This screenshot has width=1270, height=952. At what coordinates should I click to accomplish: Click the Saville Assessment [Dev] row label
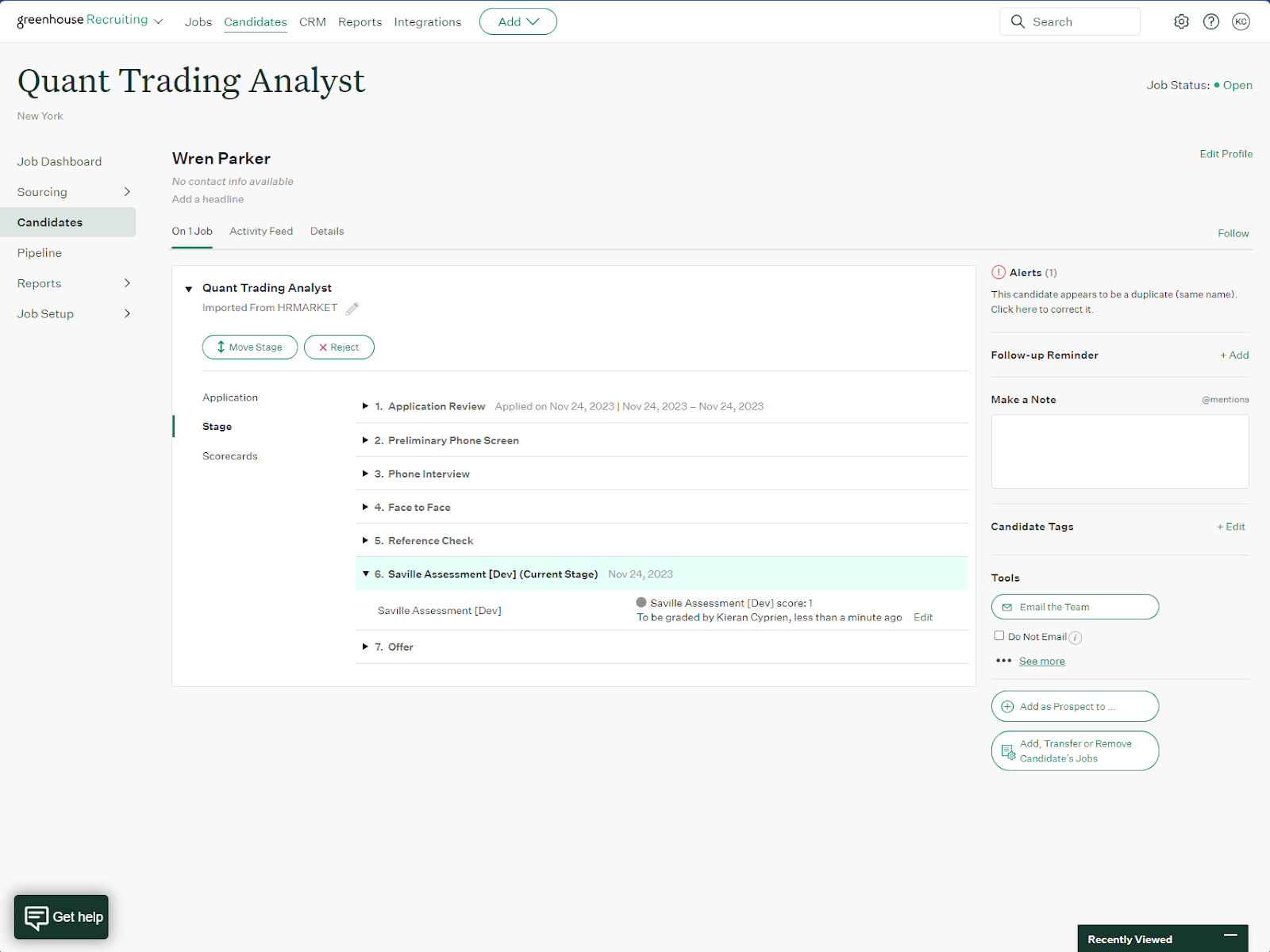pos(440,610)
